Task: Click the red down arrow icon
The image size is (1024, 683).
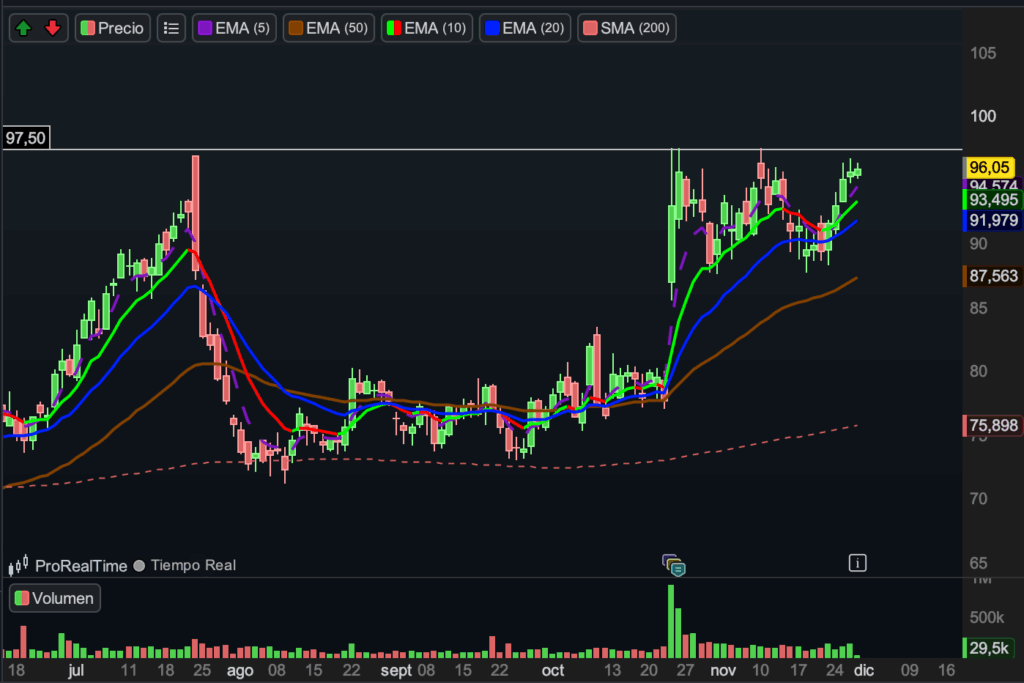Action: (53, 28)
